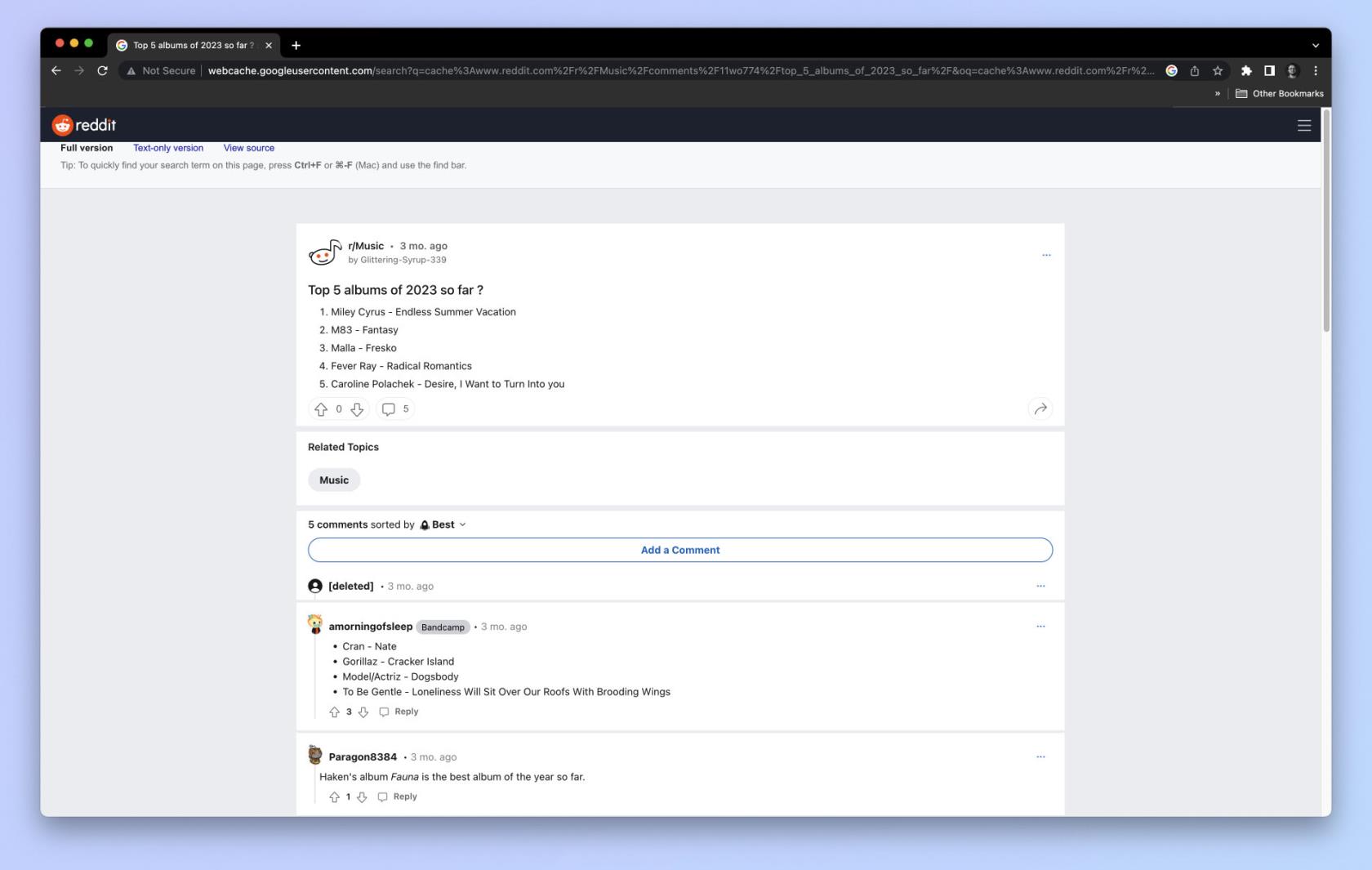Open the Best sort dropdown
The width and height of the screenshot is (1372, 870).
click(x=443, y=524)
